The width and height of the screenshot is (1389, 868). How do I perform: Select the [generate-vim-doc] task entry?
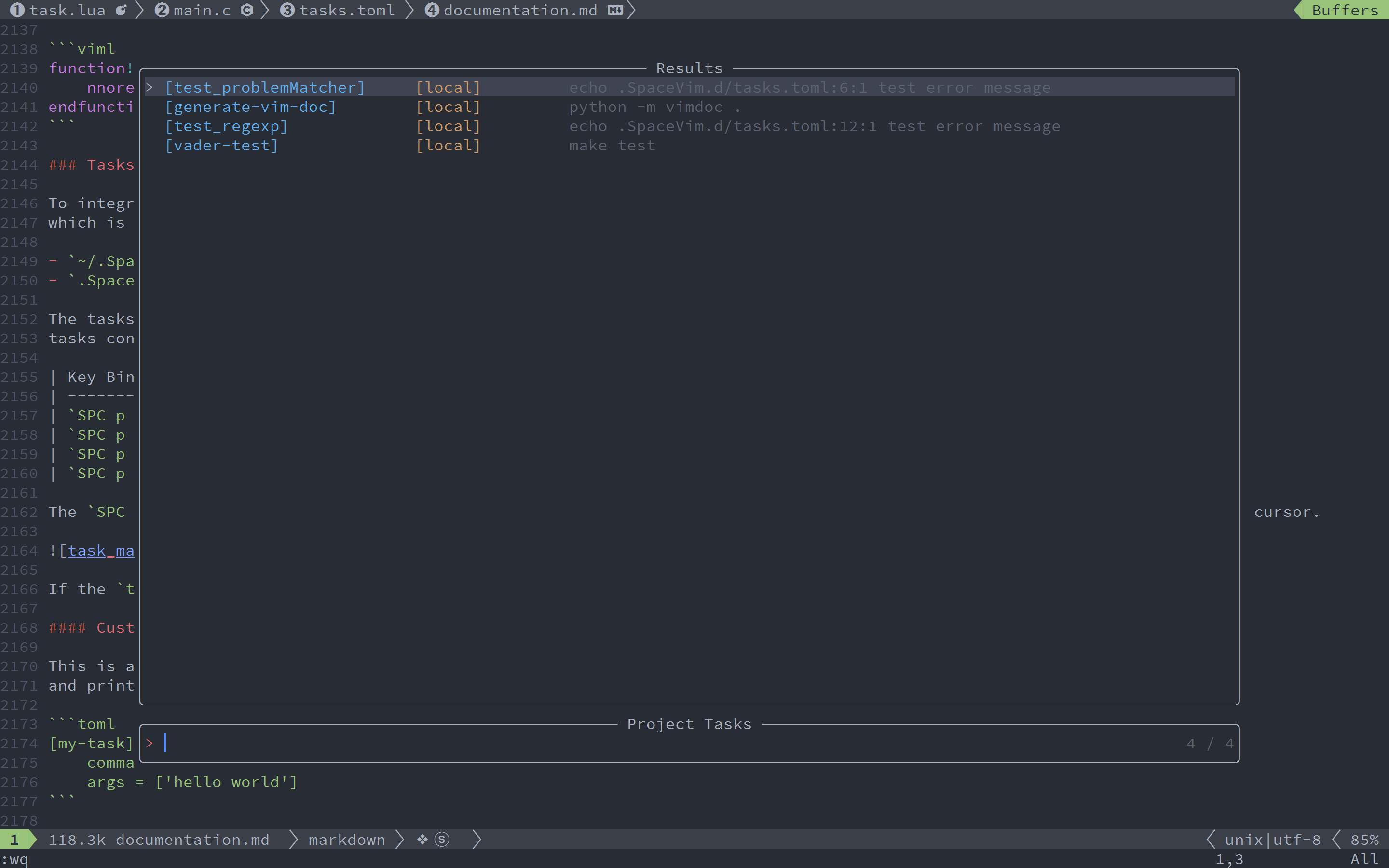[250, 107]
